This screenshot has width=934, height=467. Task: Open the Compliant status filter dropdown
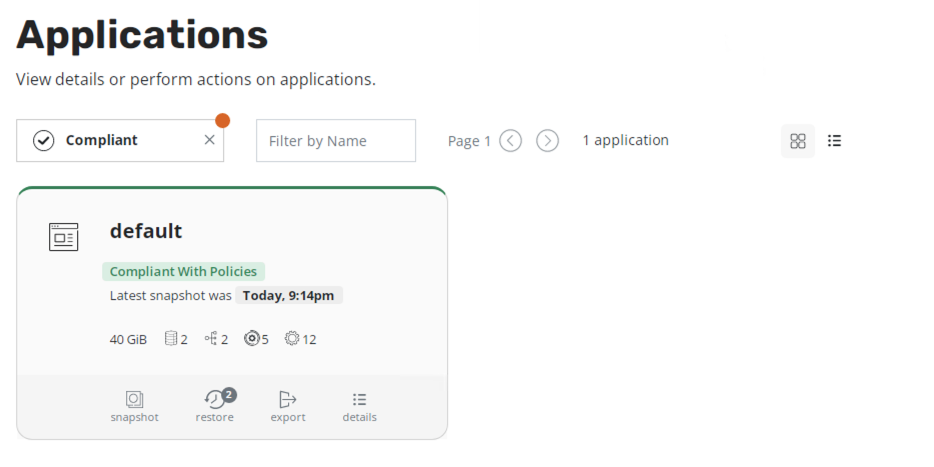(110, 141)
